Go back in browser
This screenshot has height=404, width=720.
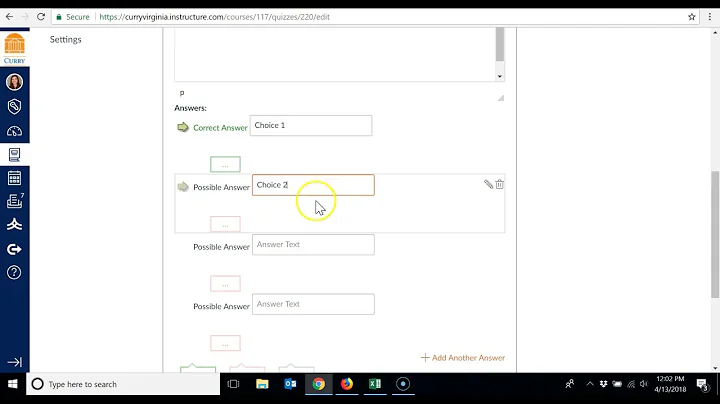pos(10,17)
